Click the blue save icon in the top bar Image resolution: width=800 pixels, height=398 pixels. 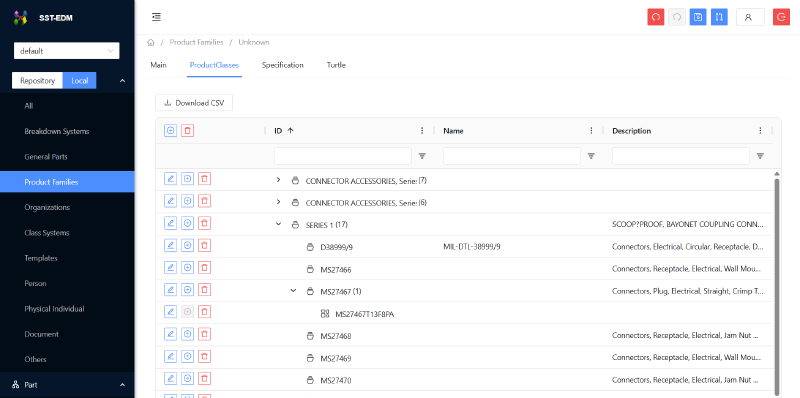click(698, 17)
